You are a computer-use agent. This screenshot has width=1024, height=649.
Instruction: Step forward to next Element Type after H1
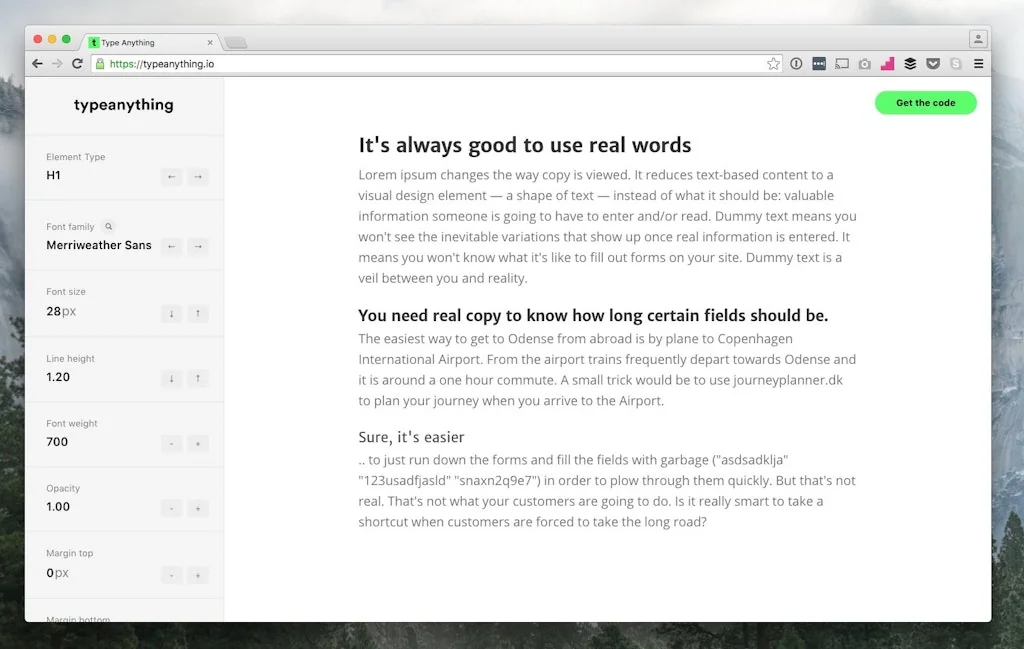(198, 177)
